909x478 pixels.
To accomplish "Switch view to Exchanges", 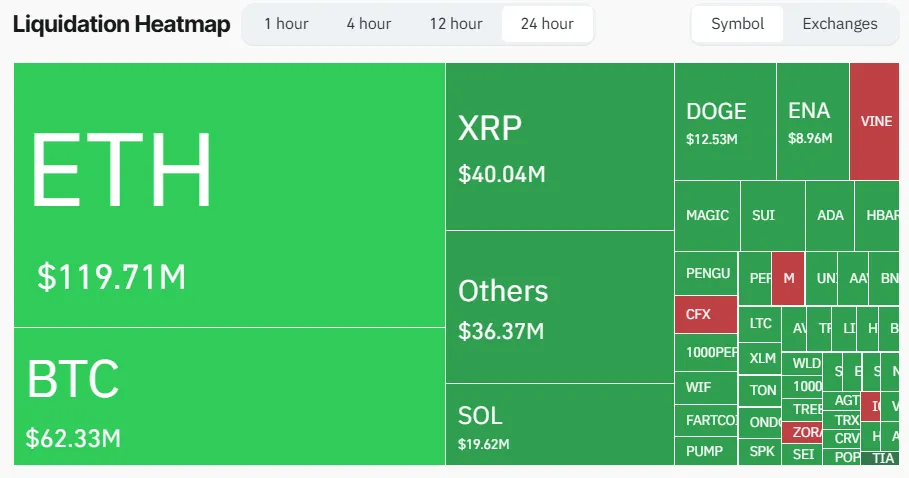I will pyautogui.click(x=840, y=24).
